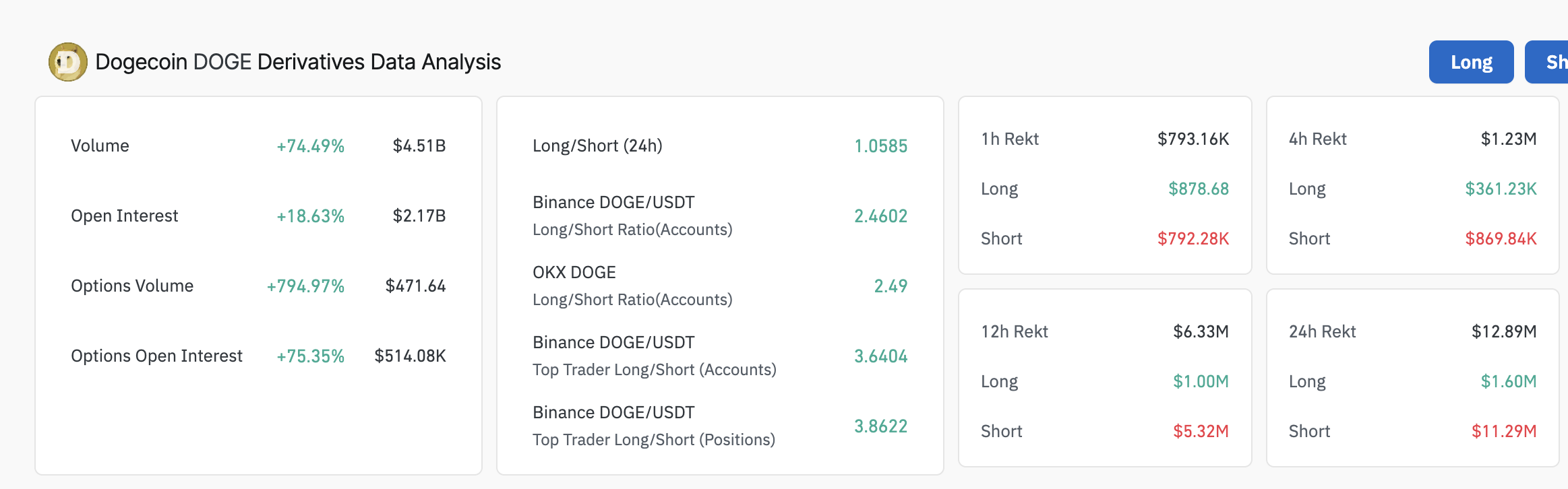Click the Dogecoin DOGE Derivatives Data Analysis title
The width and height of the screenshot is (1568, 489).
(298, 62)
